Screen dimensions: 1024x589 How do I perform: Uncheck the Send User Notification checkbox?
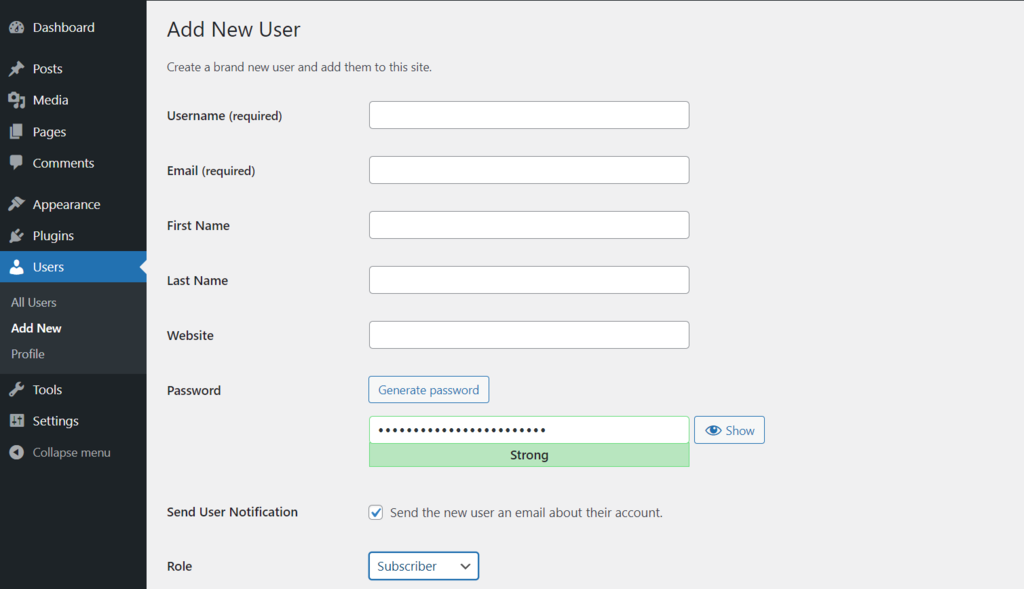(375, 512)
